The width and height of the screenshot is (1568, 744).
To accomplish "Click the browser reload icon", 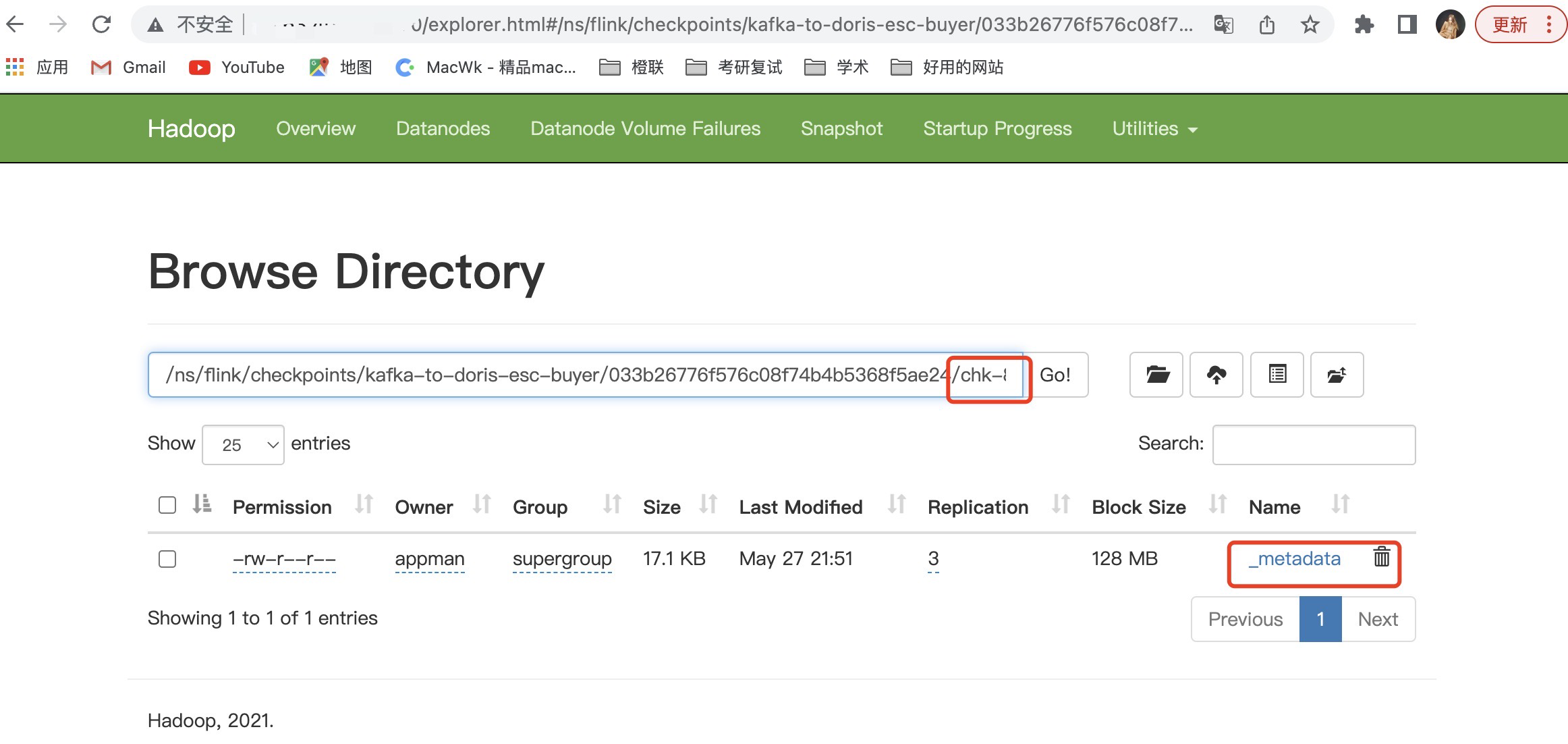I will (101, 25).
